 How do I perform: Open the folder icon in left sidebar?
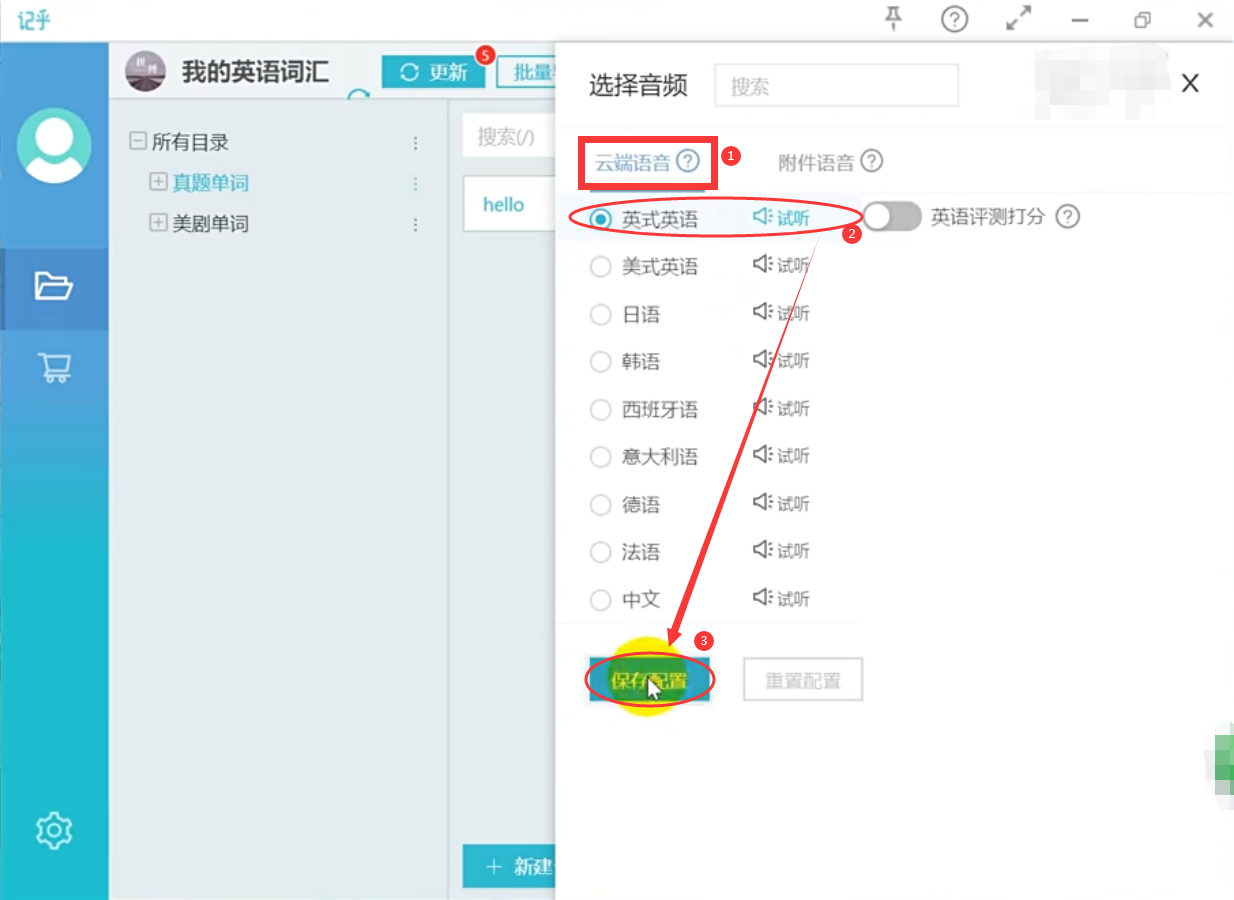(x=54, y=287)
